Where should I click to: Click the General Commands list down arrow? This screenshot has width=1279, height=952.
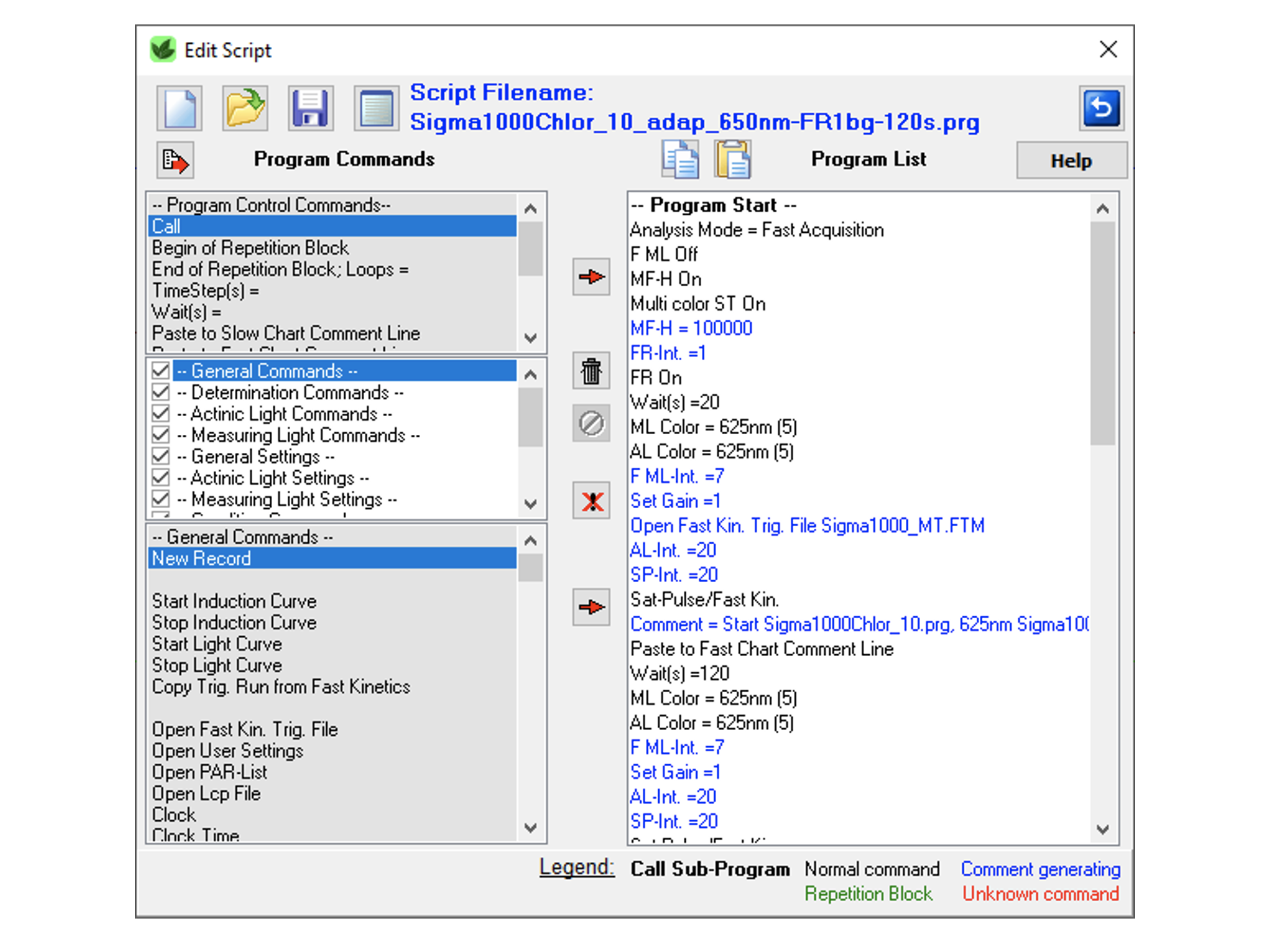(531, 828)
